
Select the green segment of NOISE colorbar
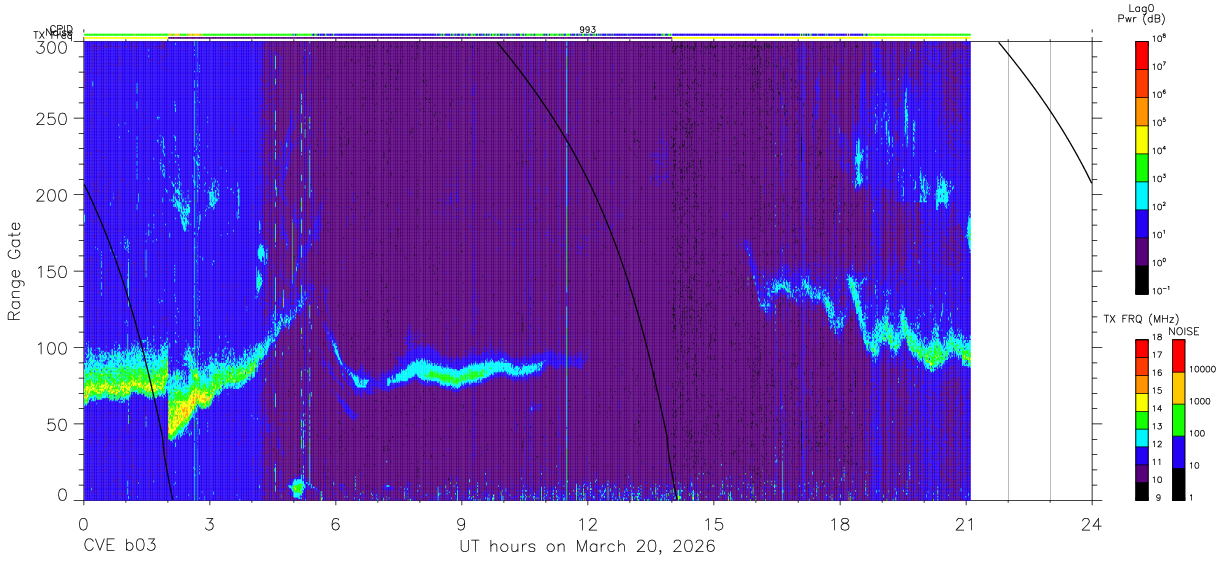click(x=1177, y=420)
